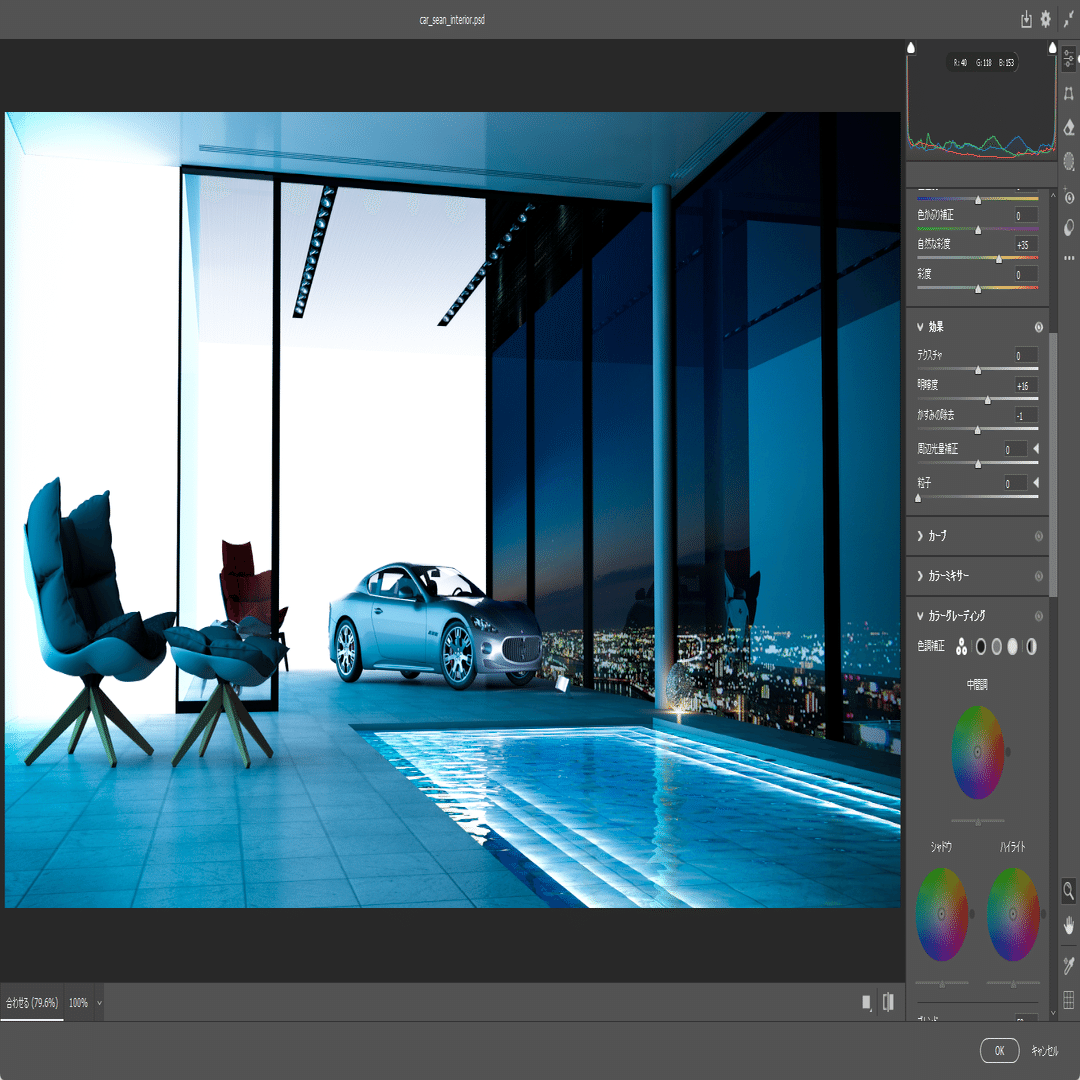The height and width of the screenshot is (1080, 1080).
Task: Toggle visibility of カラーミキサー panel edits
Action: pos(1039,576)
